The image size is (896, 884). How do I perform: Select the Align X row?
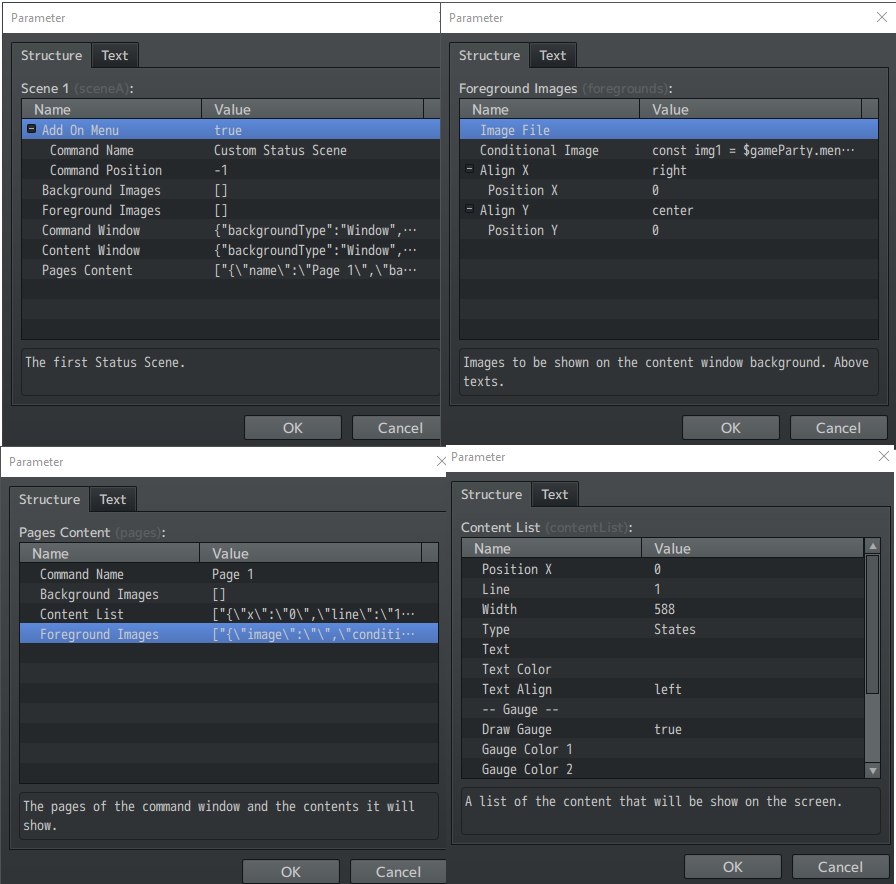point(669,170)
